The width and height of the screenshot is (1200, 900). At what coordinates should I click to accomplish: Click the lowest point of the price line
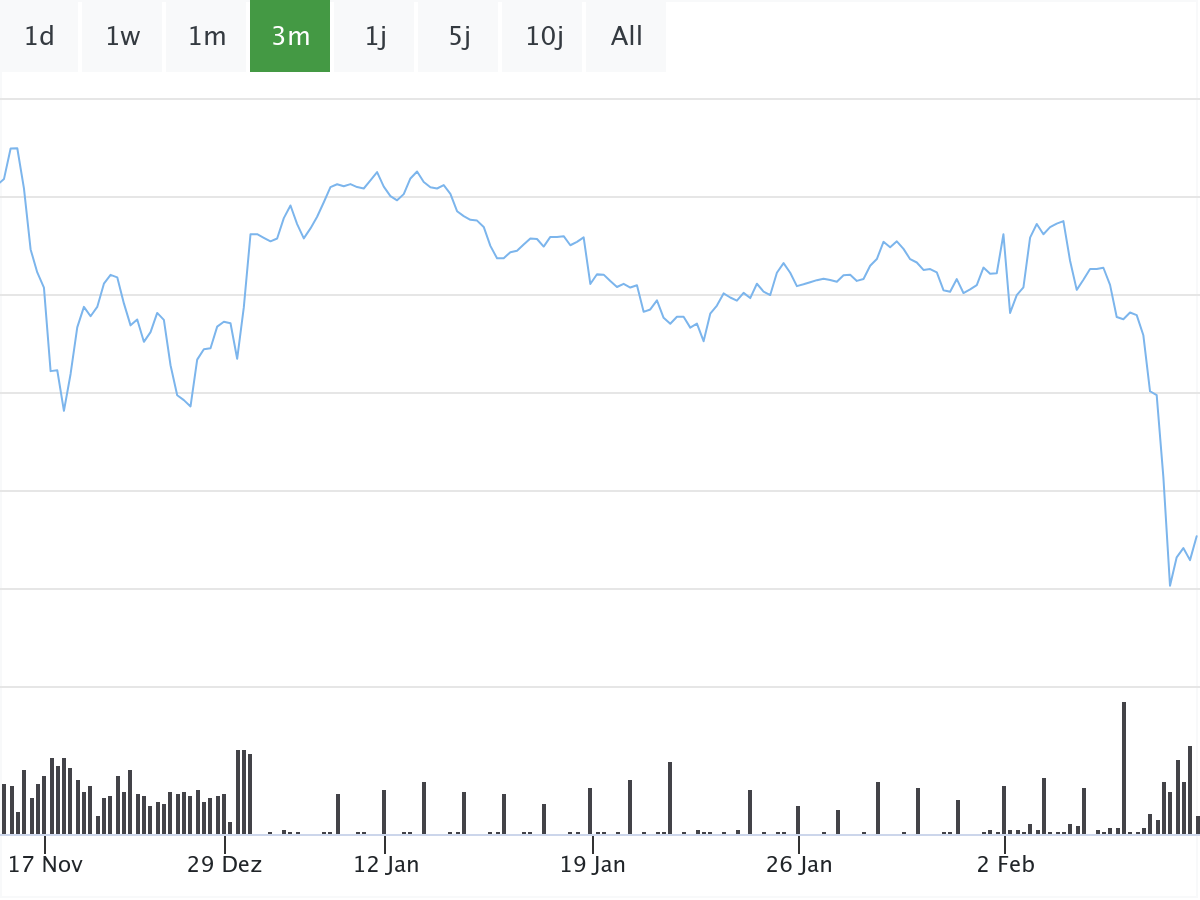coord(1170,585)
